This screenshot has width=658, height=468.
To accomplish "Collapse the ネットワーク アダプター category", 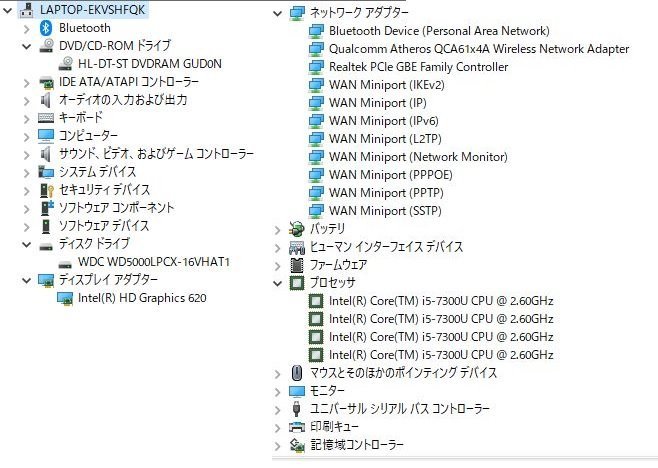I will pyautogui.click(x=277, y=13).
